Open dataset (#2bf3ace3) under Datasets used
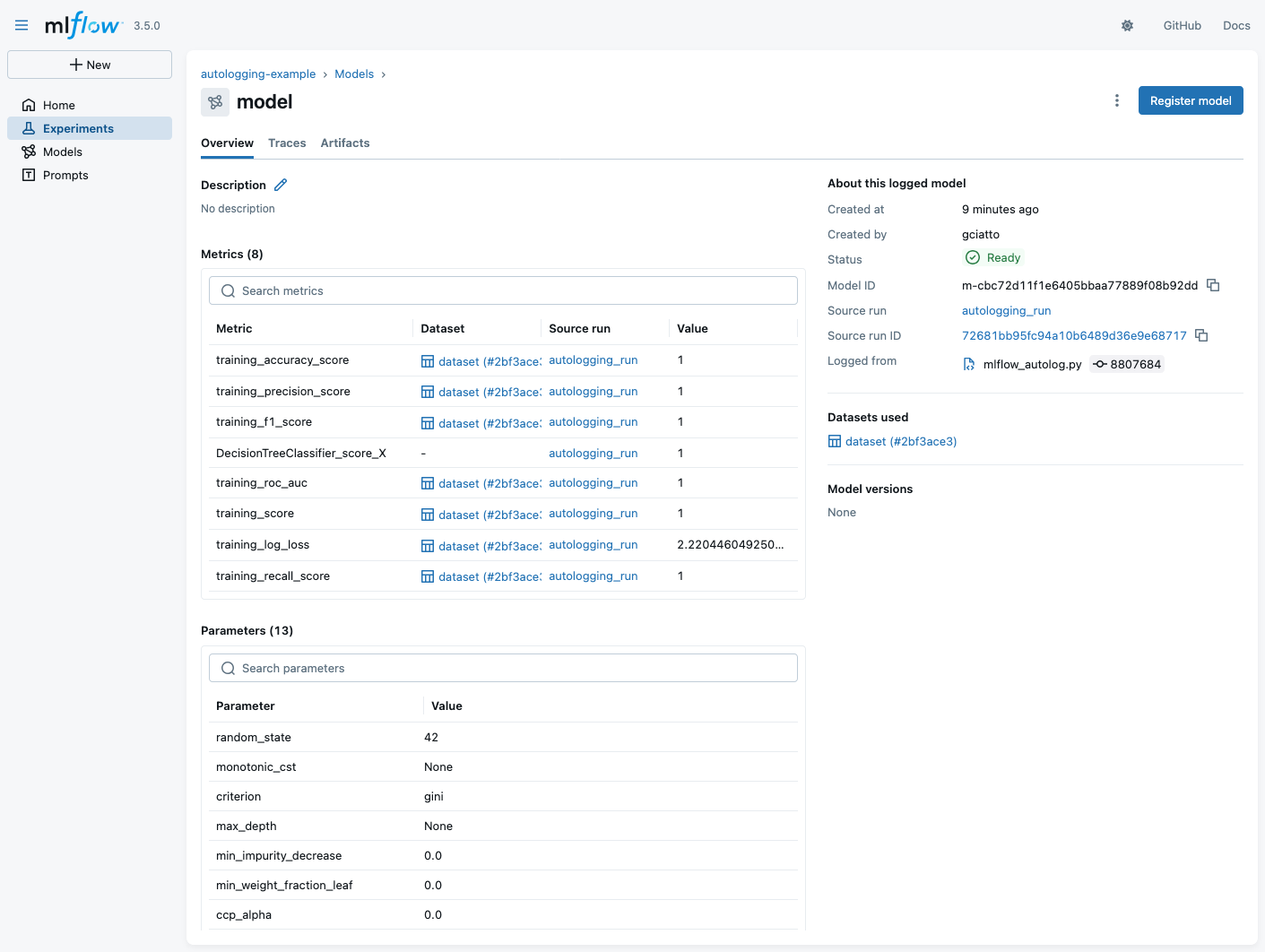Image resolution: width=1265 pixels, height=952 pixels. tap(900, 441)
